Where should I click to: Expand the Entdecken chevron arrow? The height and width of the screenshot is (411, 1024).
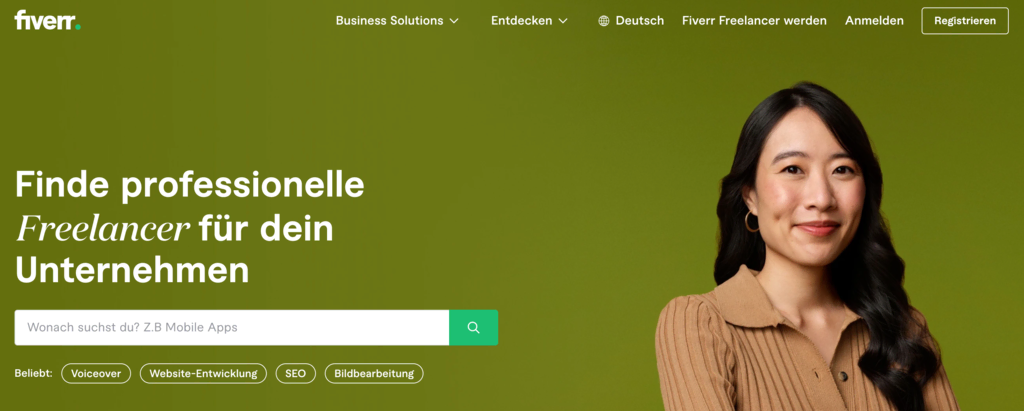point(563,21)
